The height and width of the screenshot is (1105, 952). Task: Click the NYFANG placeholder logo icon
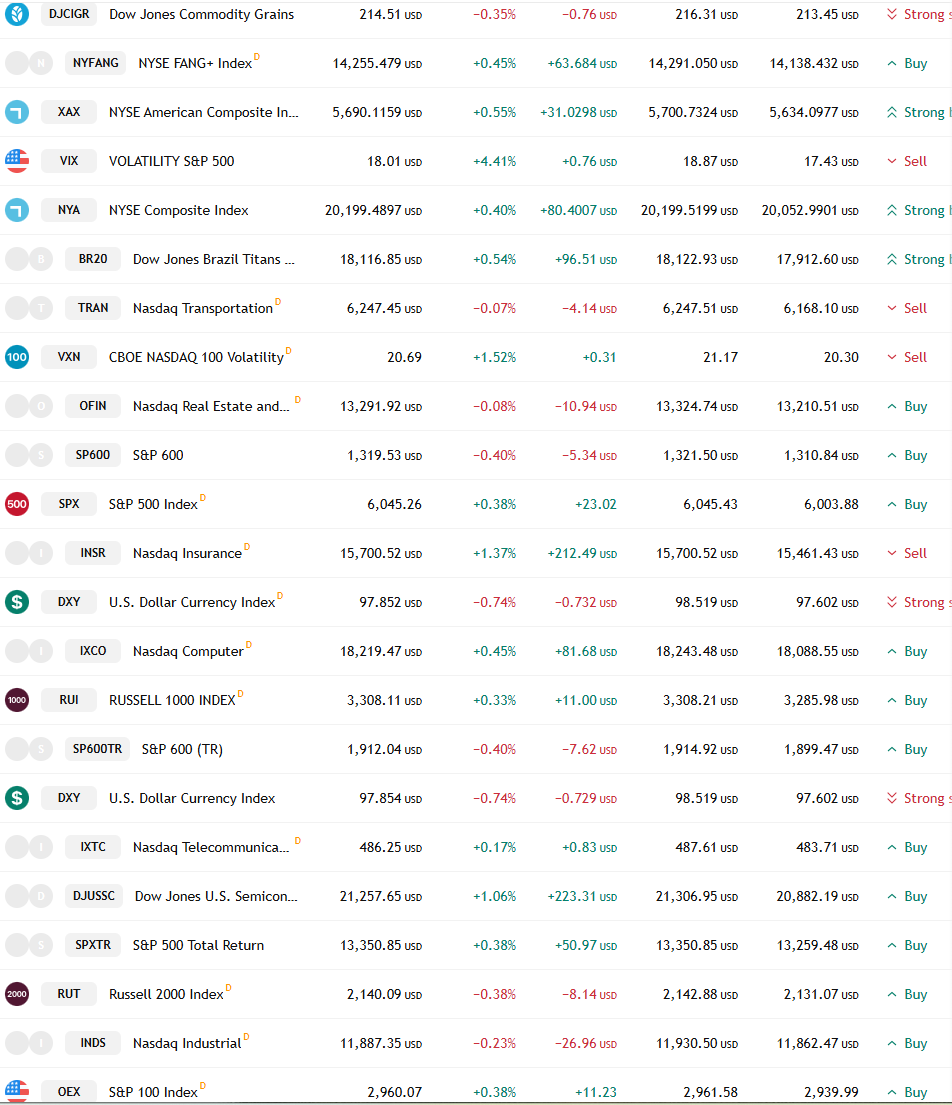tap(29, 63)
